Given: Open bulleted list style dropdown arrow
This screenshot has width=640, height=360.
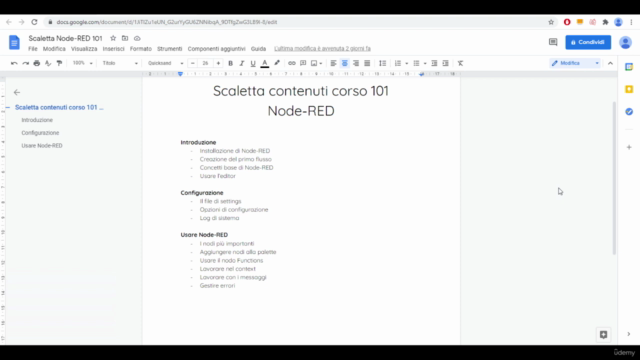Looking at the screenshot, I should 425,63.
